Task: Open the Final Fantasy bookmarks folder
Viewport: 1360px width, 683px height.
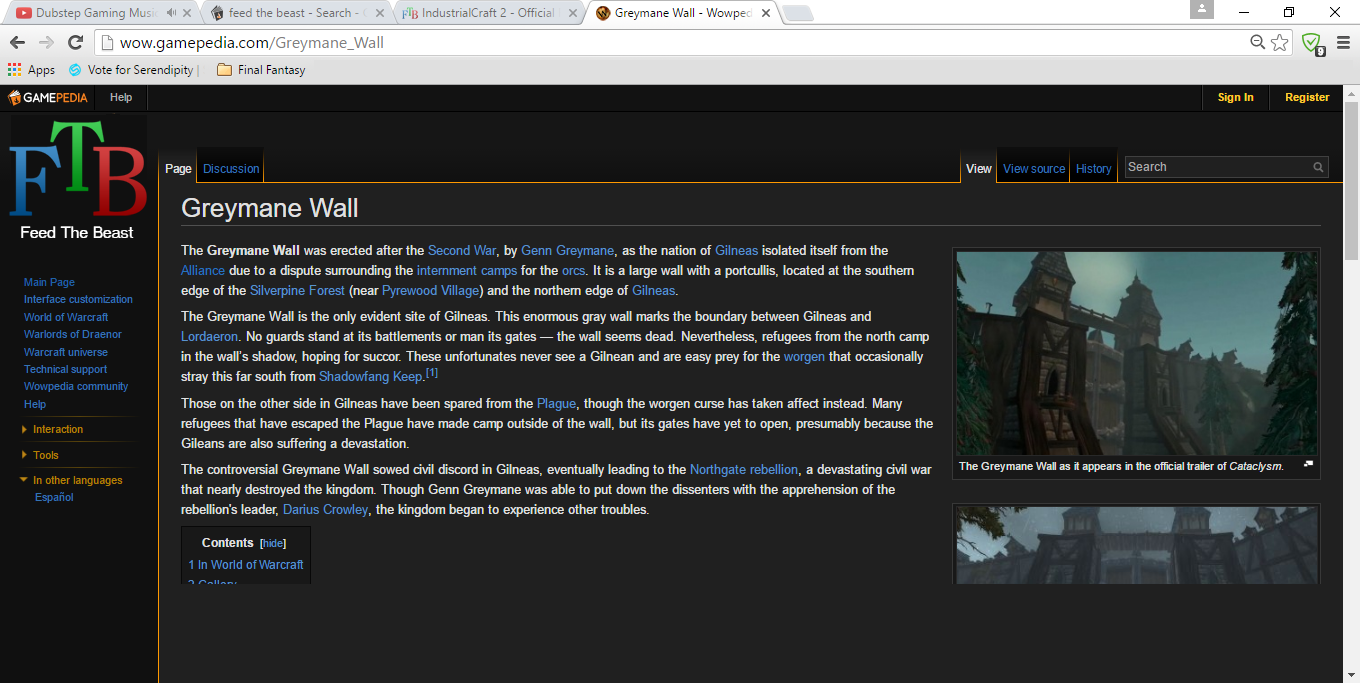Action: [x=261, y=70]
